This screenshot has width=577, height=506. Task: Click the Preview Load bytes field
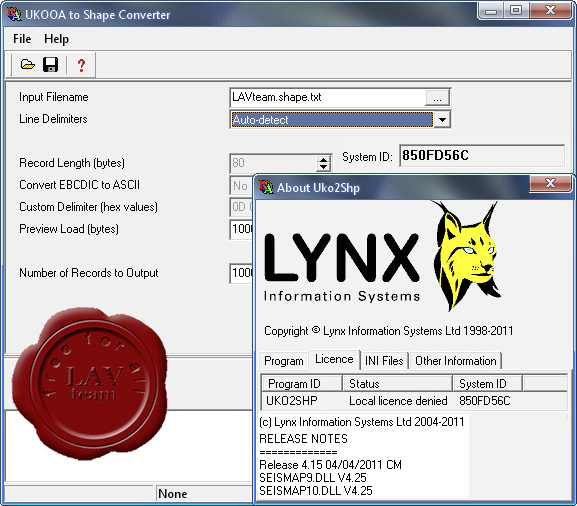pos(242,229)
